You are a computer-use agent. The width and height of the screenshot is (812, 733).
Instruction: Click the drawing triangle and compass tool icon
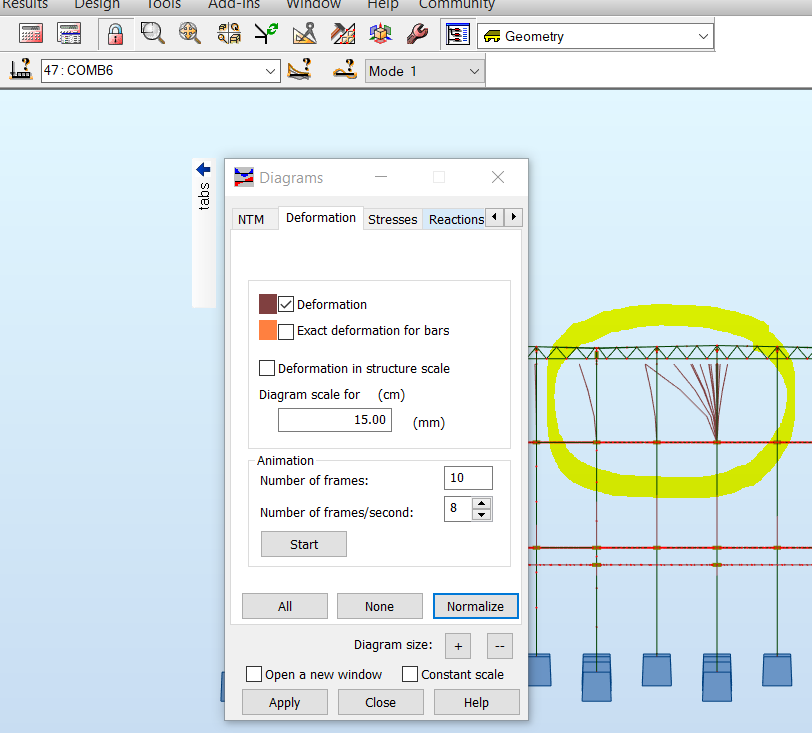305,33
